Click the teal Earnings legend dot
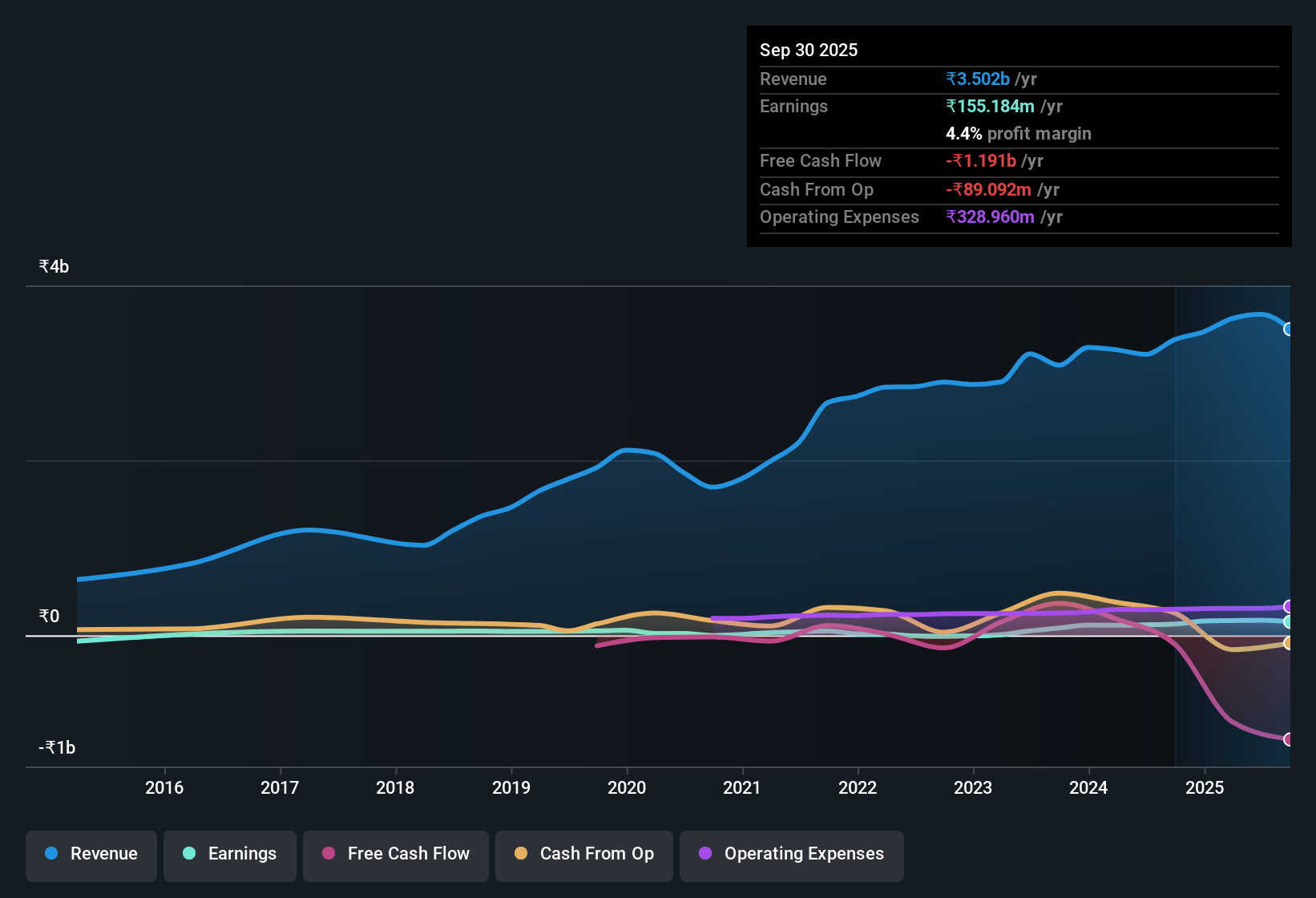 pos(188,854)
